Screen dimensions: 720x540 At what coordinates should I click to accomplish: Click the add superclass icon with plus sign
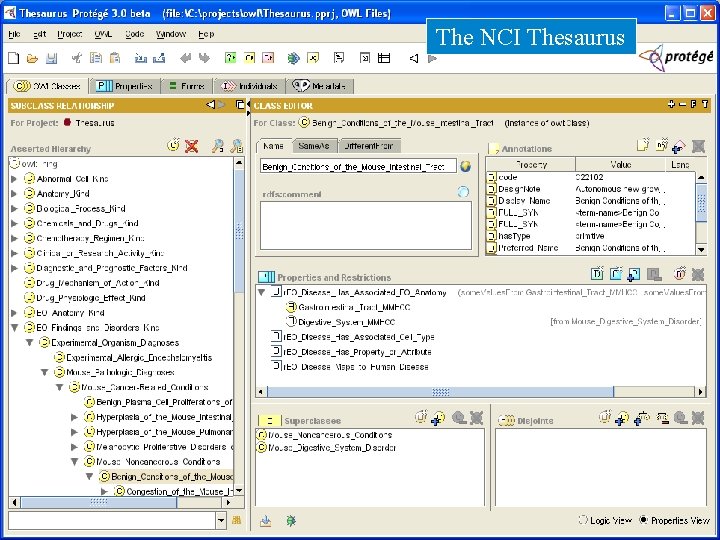coord(439,418)
